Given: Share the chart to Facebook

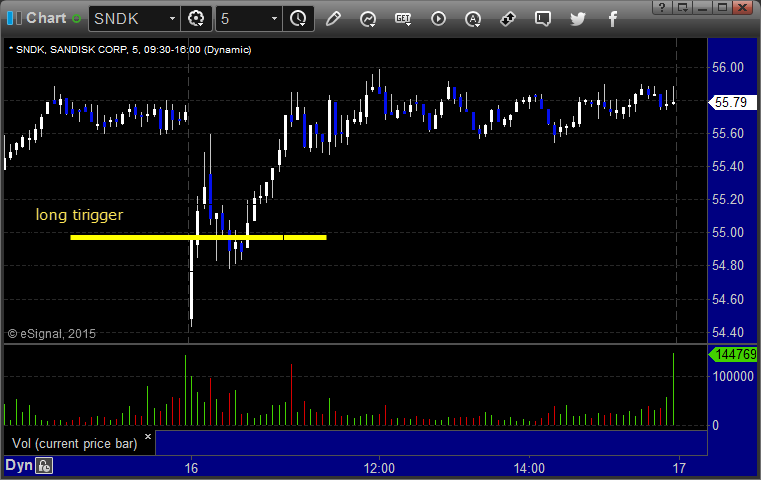Looking at the screenshot, I should [613, 19].
